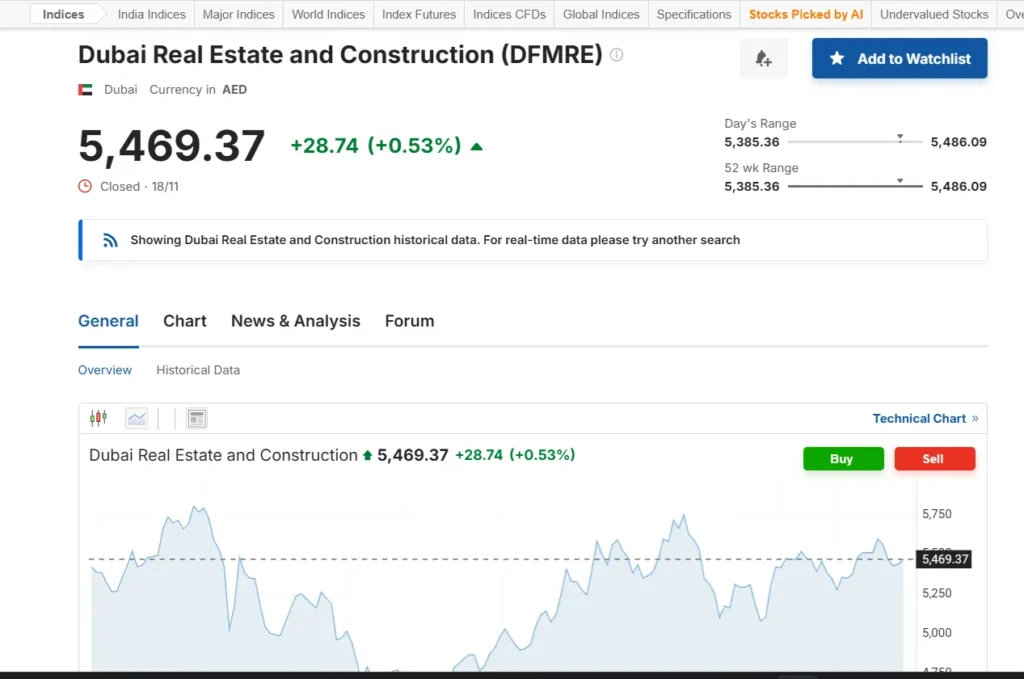Select the candlestick chart type icon
The width and height of the screenshot is (1024, 679).
click(x=97, y=417)
